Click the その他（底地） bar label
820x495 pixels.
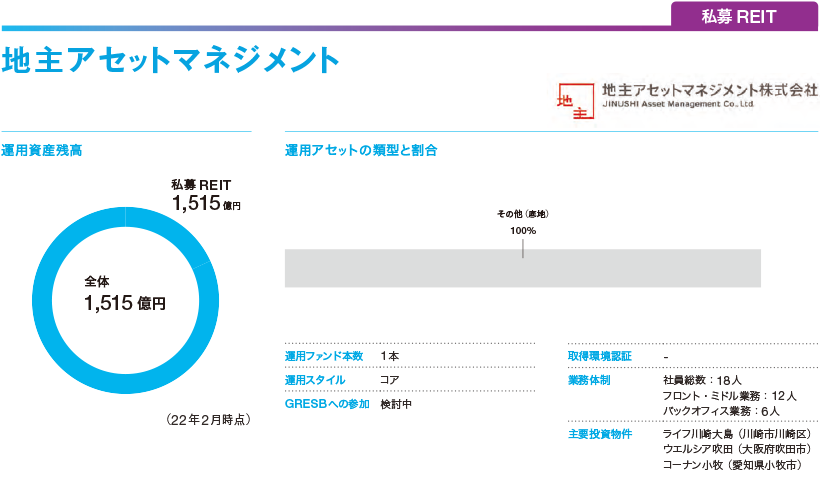pos(523,214)
